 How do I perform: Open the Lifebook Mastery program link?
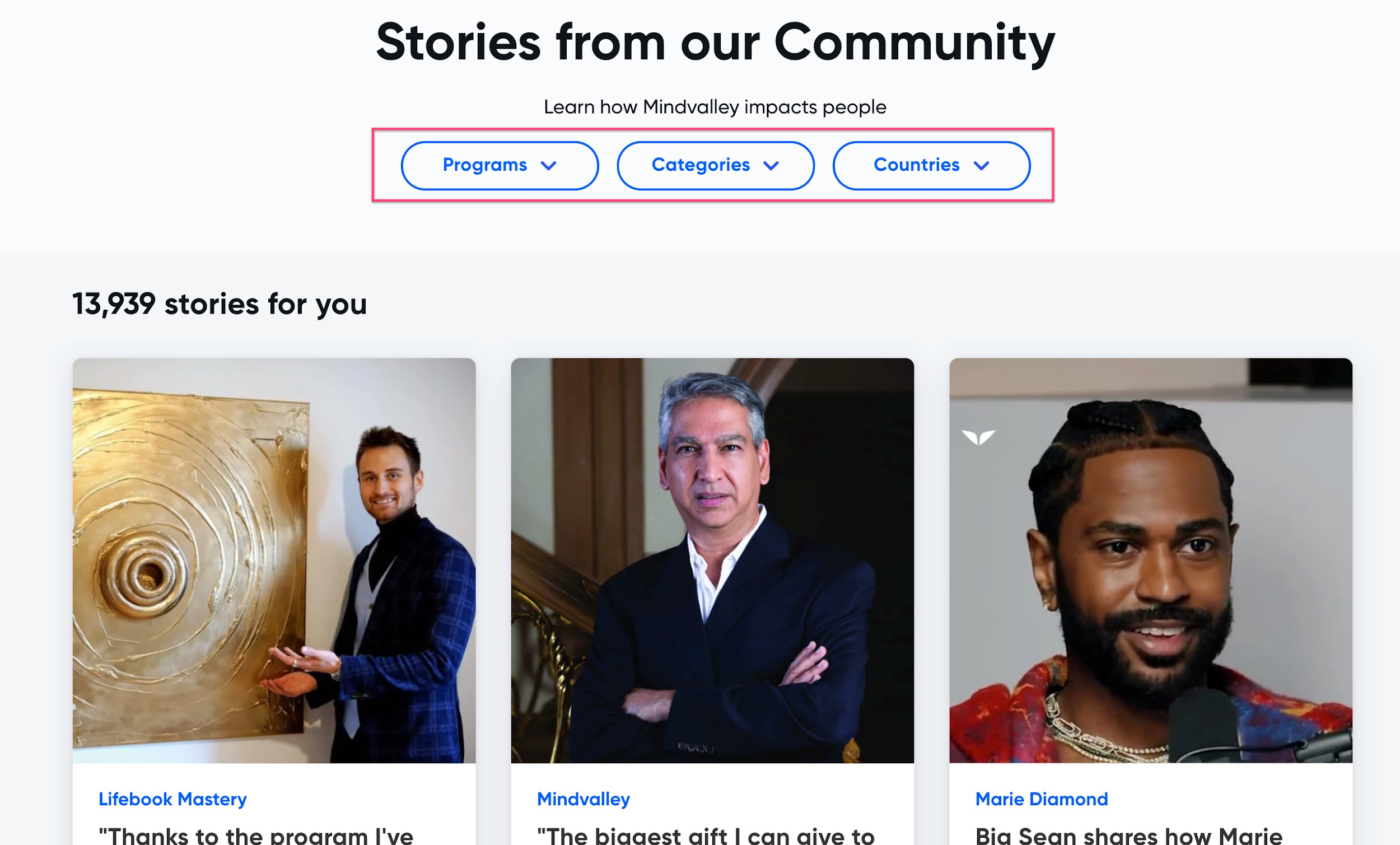coord(172,799)
